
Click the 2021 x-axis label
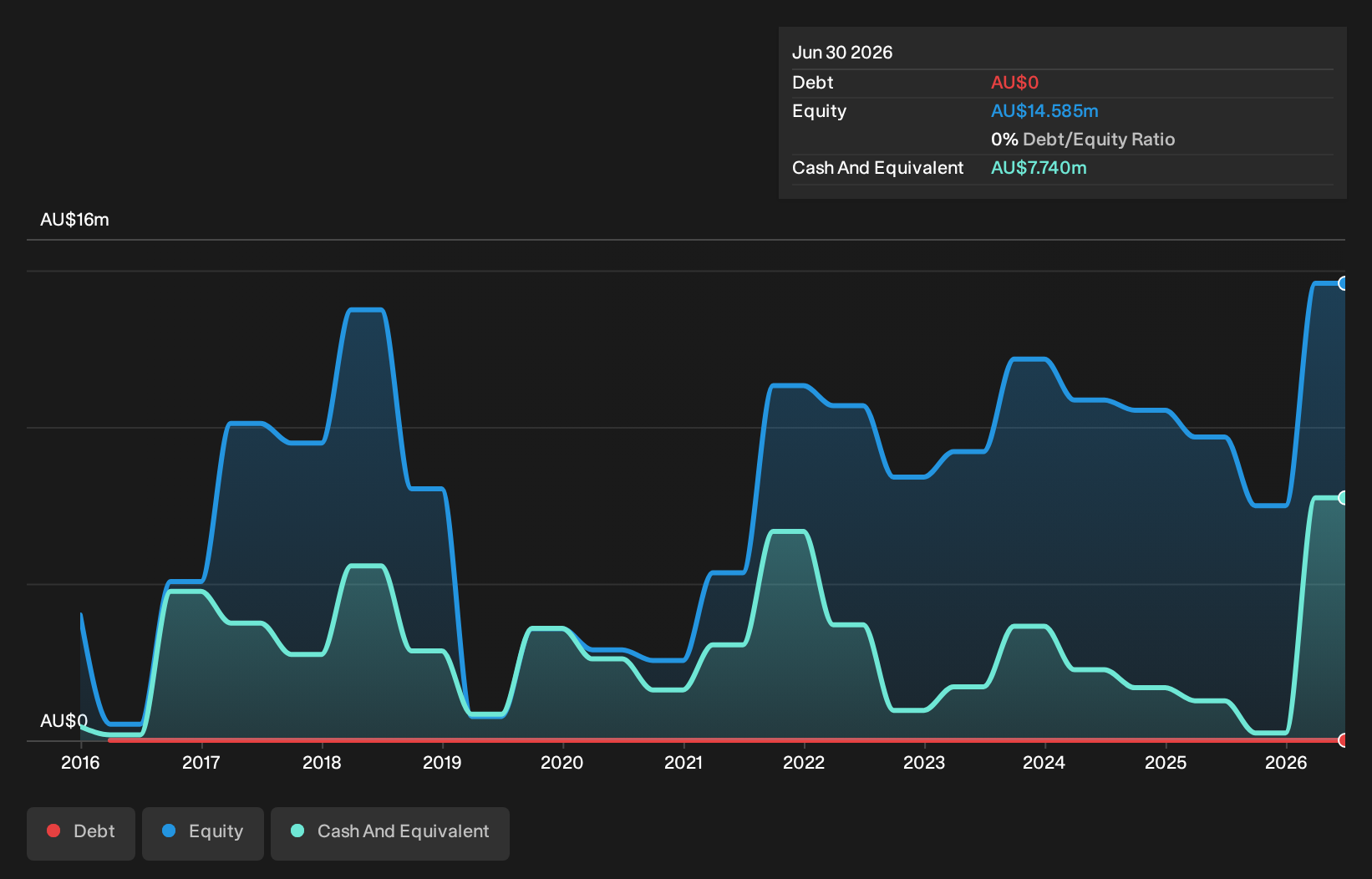pyautogui.click(x=683, y=762)
